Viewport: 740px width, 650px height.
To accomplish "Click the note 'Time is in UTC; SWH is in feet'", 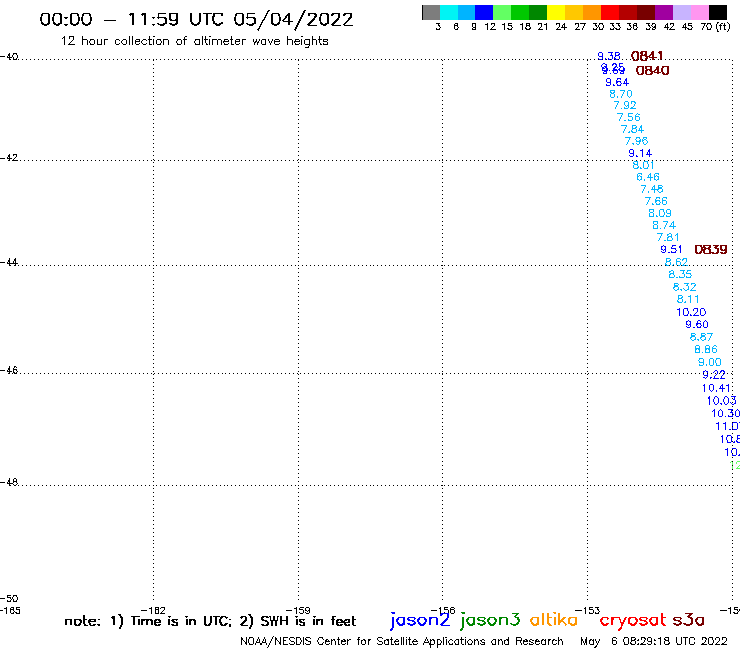I will pos(210,621).
